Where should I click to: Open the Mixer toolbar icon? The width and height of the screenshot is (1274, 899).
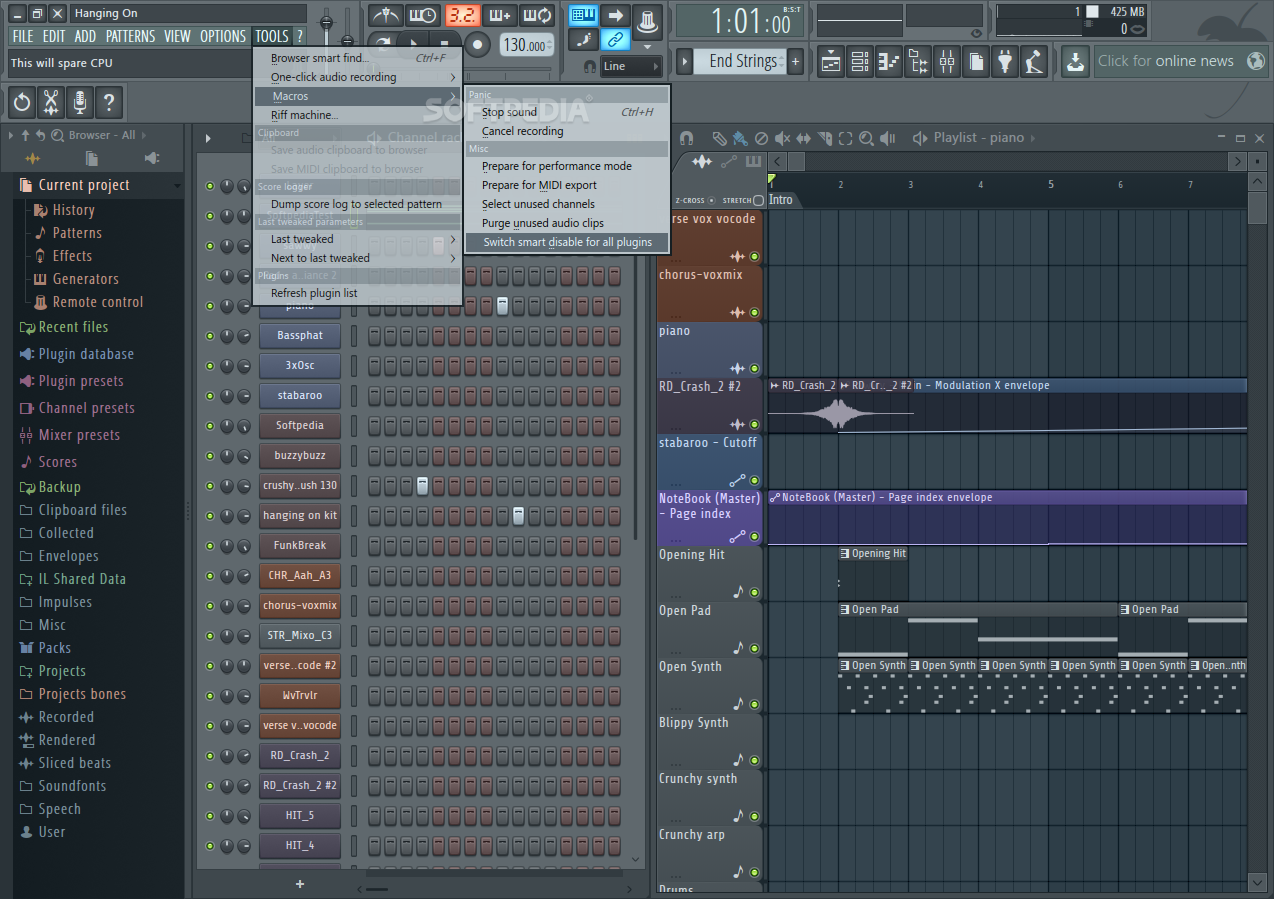pos(947,61)
